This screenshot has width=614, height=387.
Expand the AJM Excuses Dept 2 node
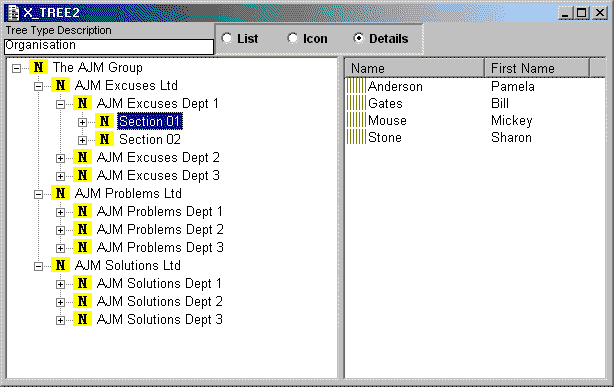click(x=60, y=159)
